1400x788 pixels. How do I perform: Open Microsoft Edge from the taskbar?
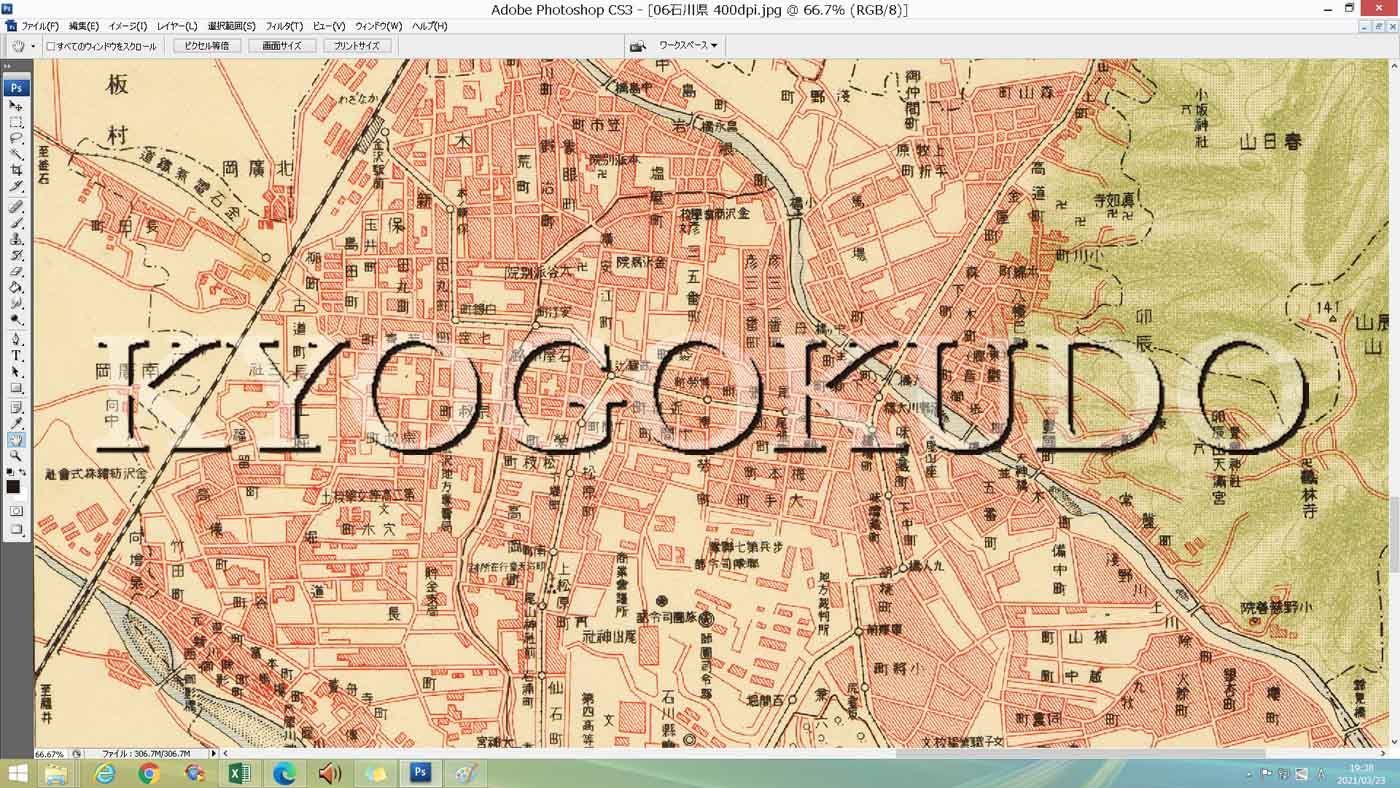tap(284, 773)
